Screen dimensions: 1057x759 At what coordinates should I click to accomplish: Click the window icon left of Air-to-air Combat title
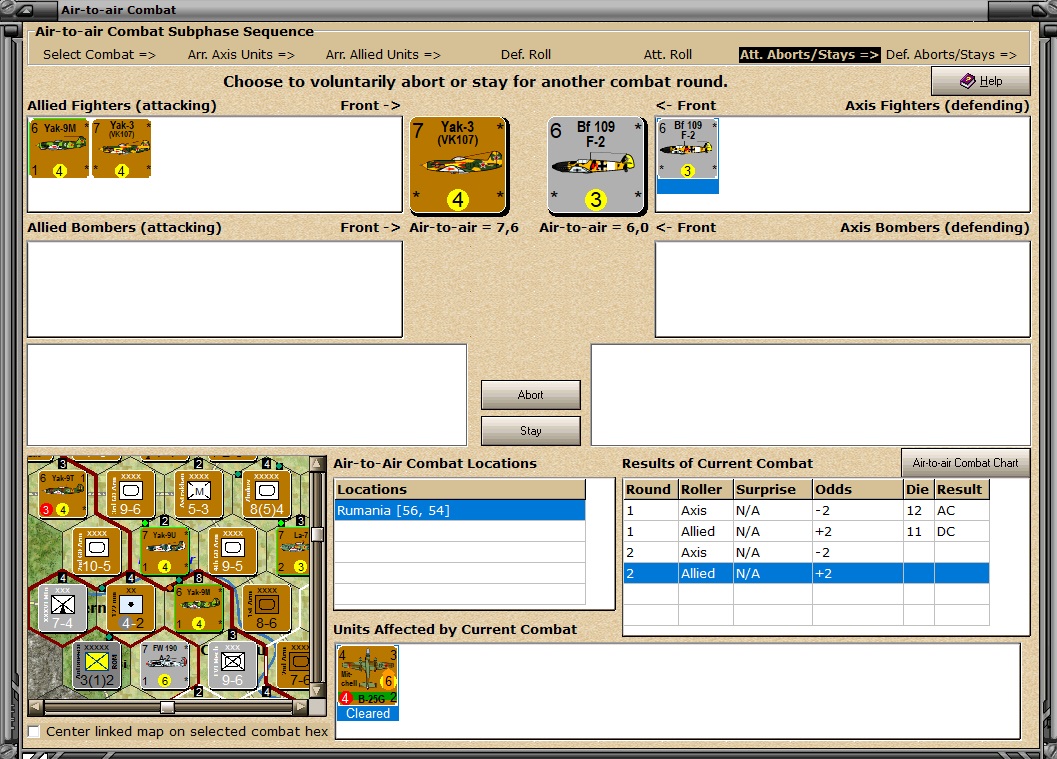[26, 9]
